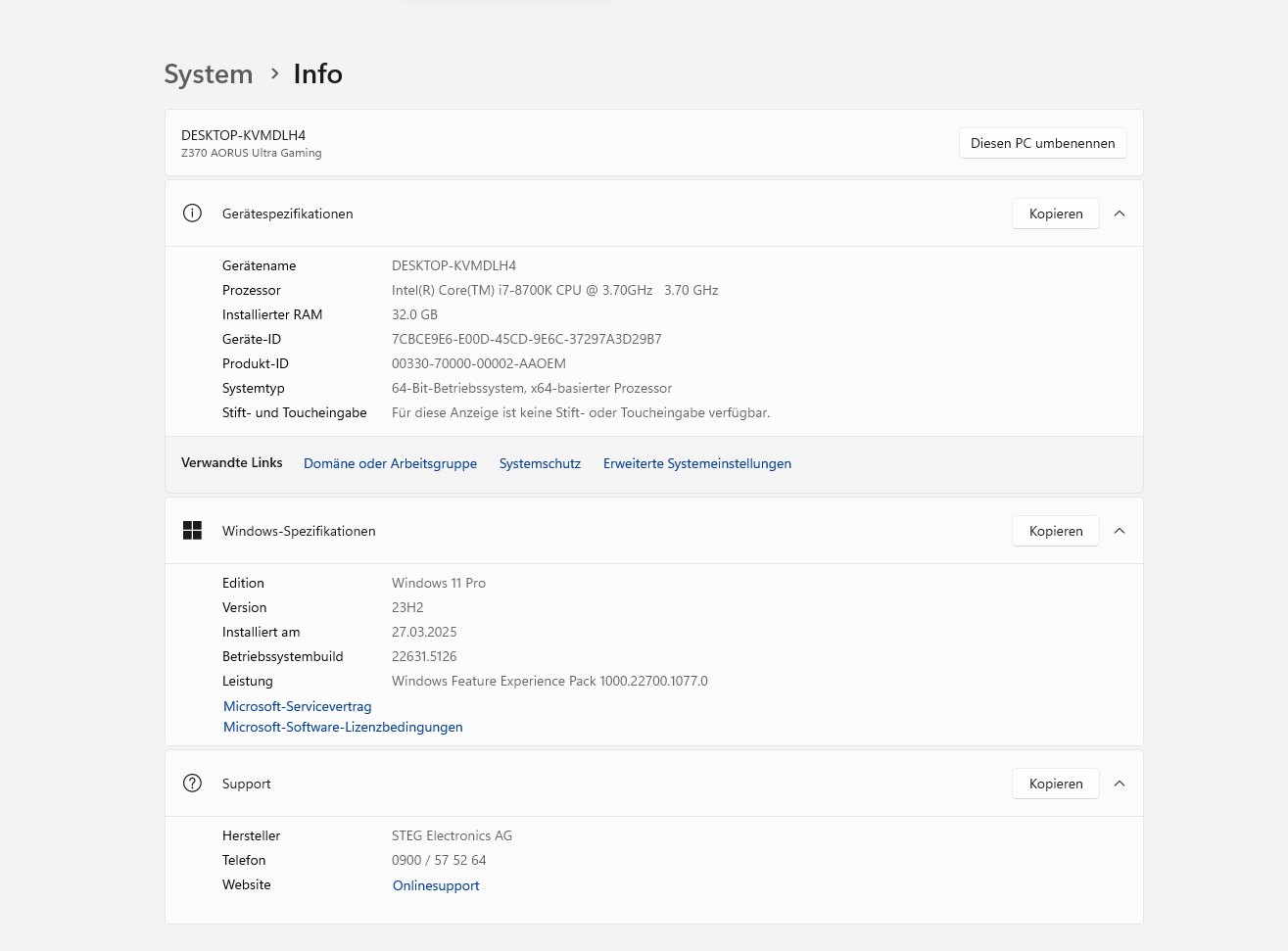The image size is (1288, 951).
Task: Click the Telefon label
Action: pyautogui.click(x=244, y=860)
